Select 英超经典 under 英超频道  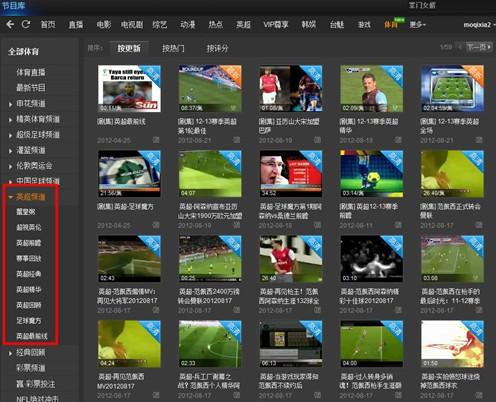pos(29,274)
